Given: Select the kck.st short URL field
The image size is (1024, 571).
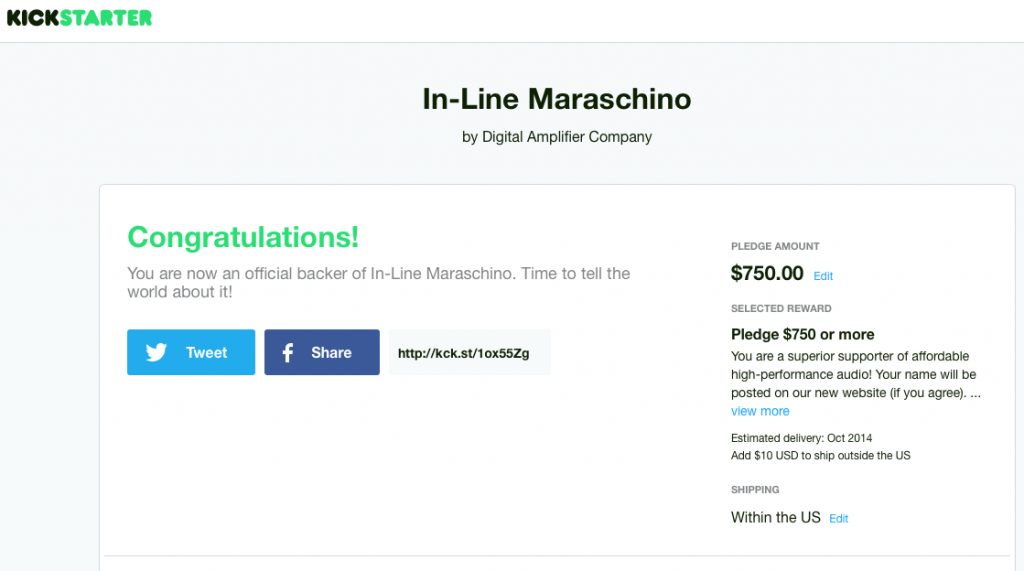Looking at the screenshot, I should (x=470, y=353).
